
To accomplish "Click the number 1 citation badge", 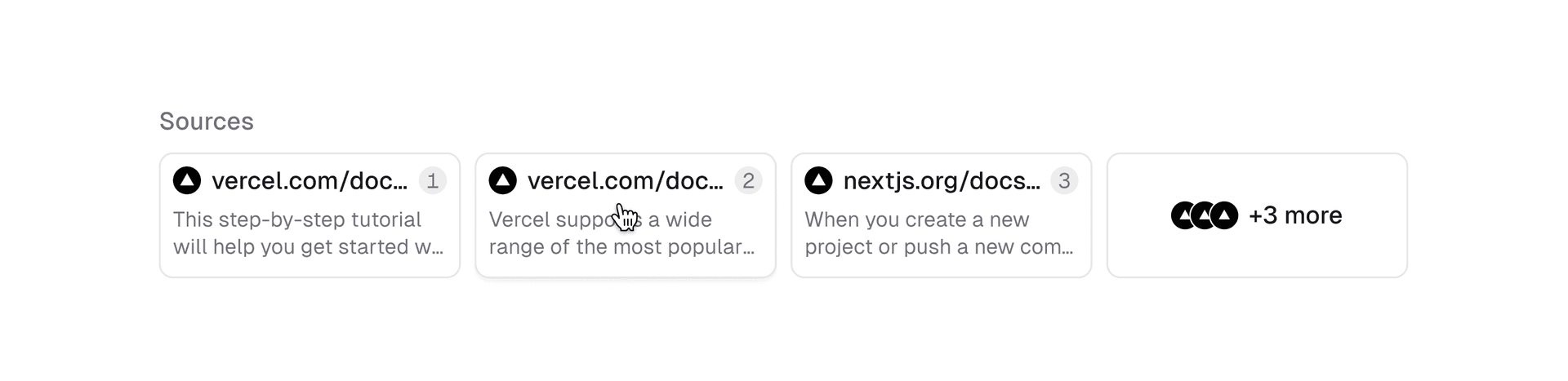I will (433, 180).
